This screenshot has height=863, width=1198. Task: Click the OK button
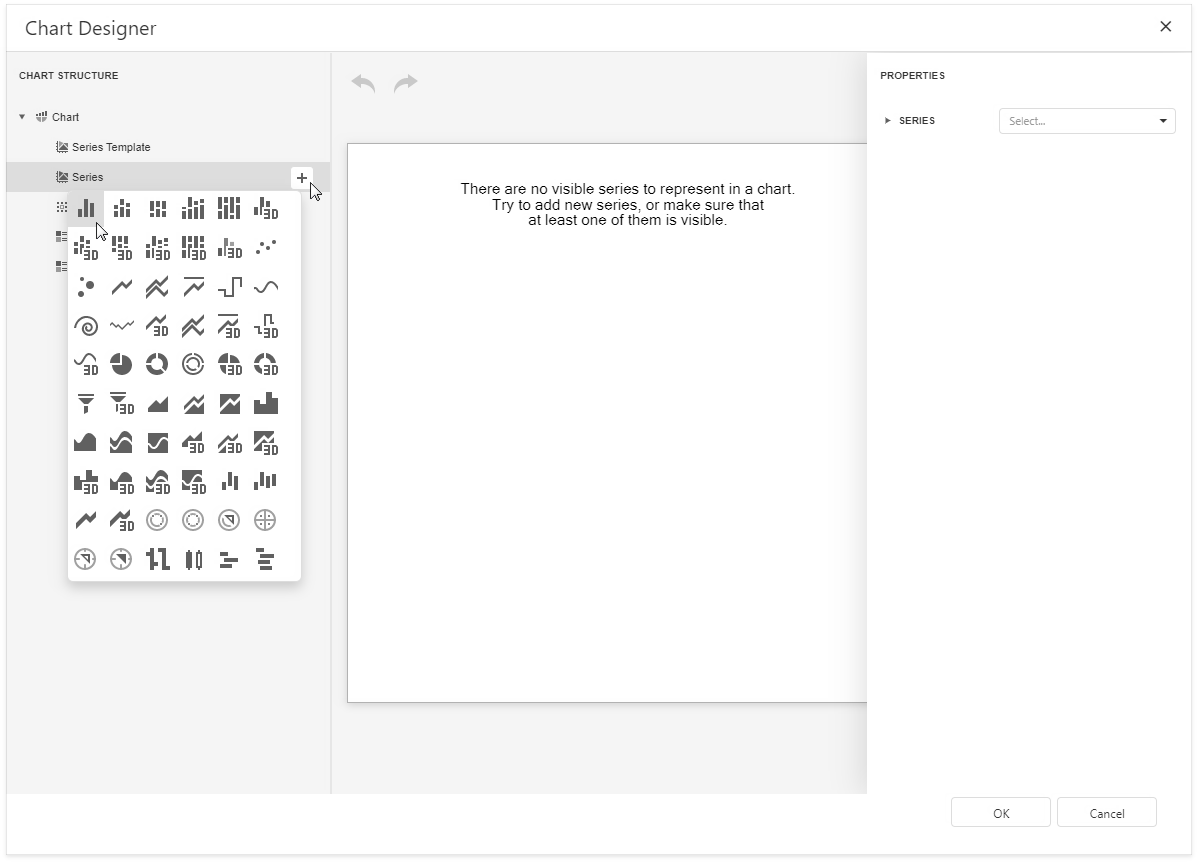pos(999,812)
